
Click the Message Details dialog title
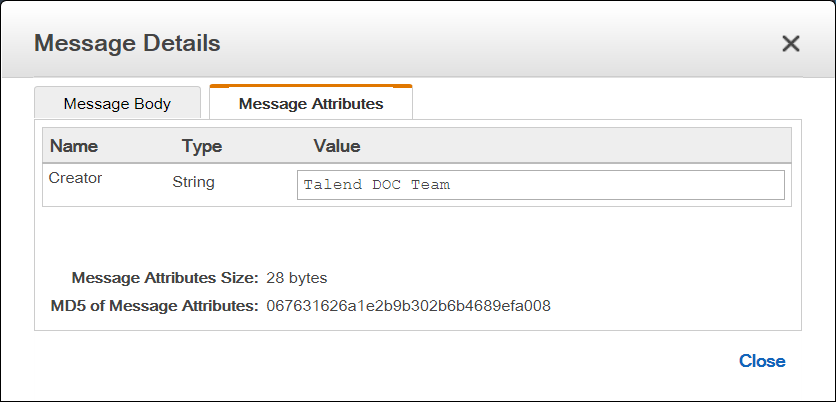[127, 43]
